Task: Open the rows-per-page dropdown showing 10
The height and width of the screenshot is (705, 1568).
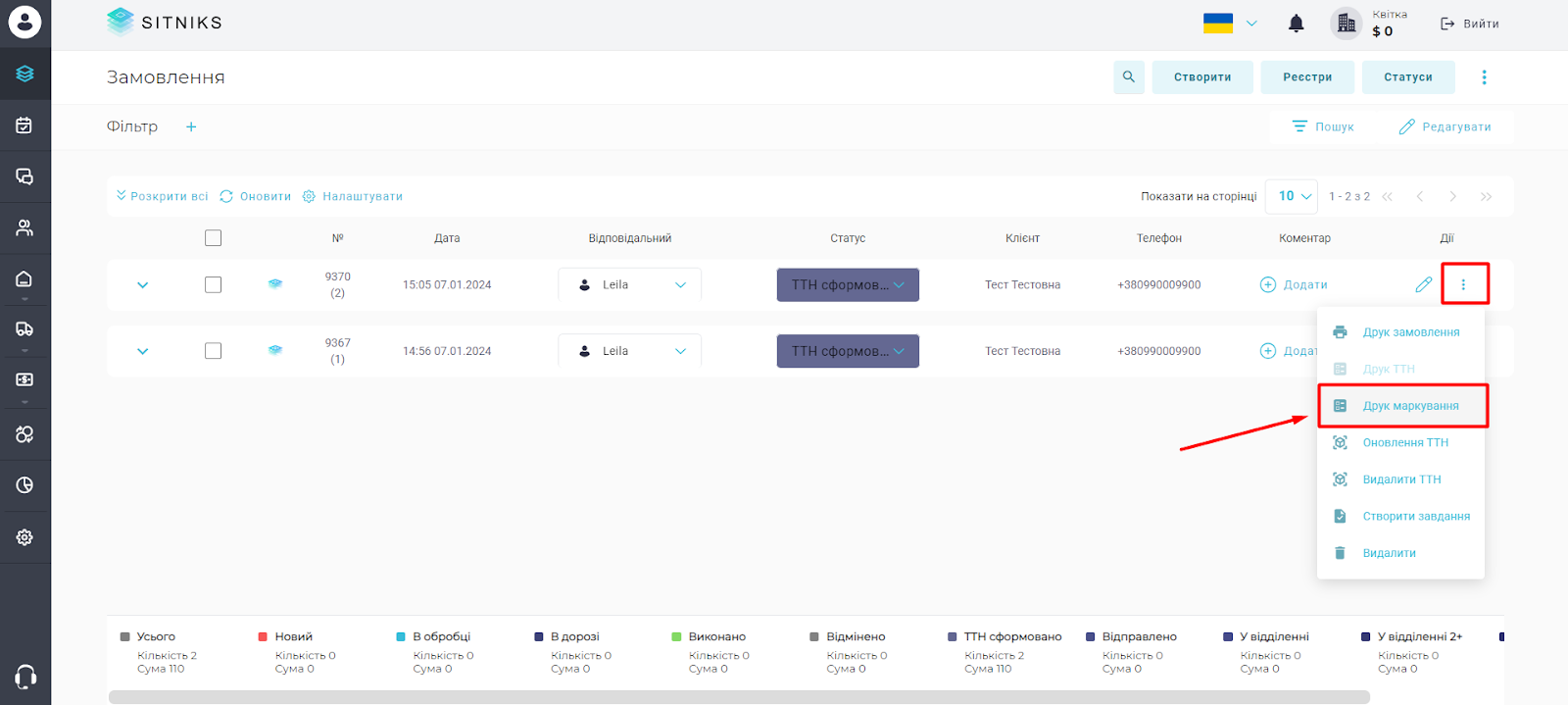Action: (x=1292, y=196)
